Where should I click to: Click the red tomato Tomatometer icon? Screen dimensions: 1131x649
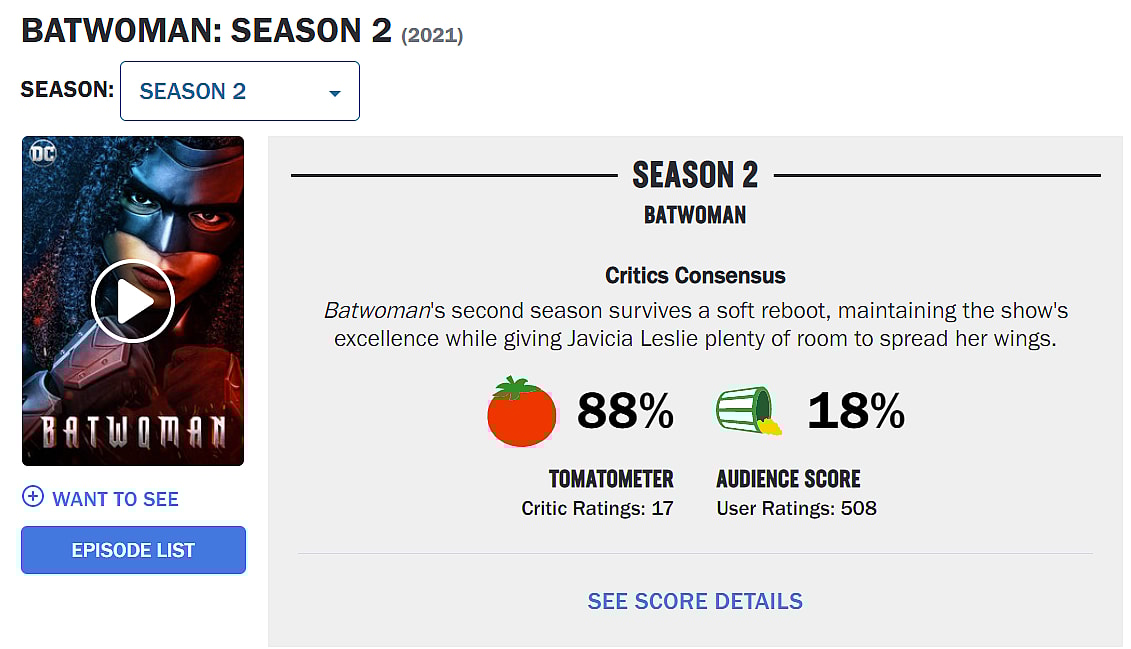click(521, 412)
